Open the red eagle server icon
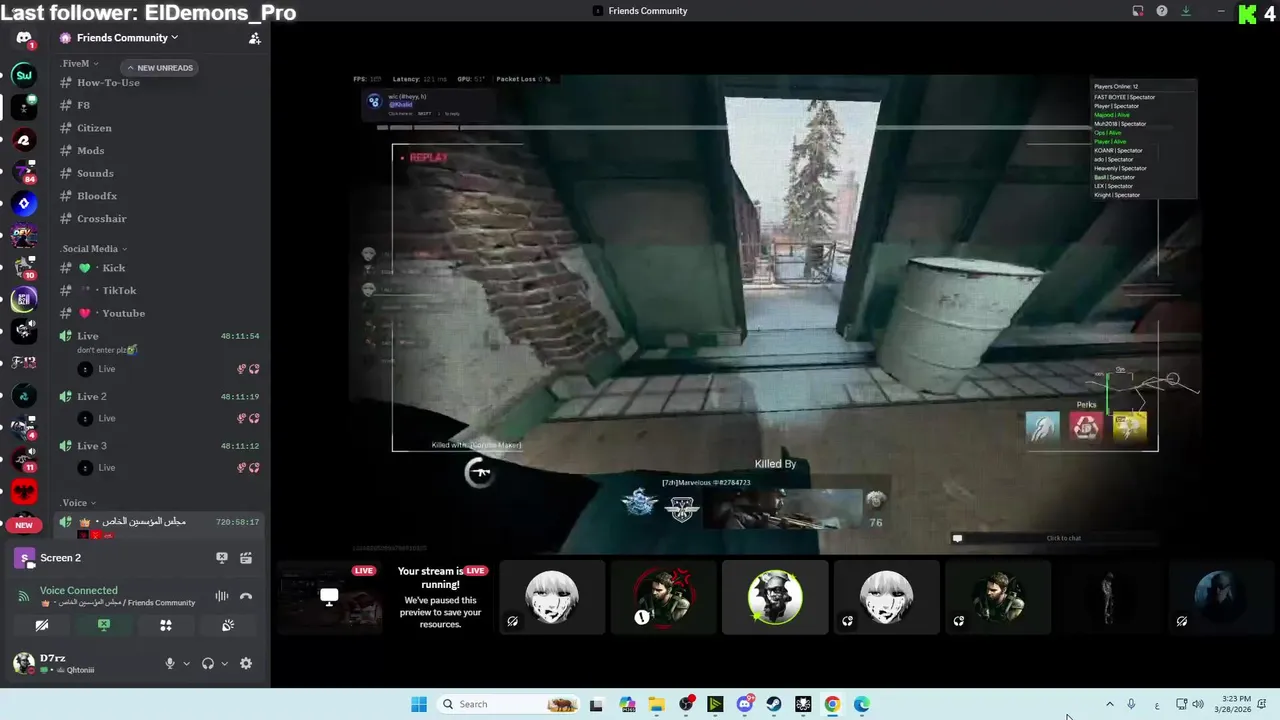Viewport: 1280px width, 720px height. (x=24, y=491)
